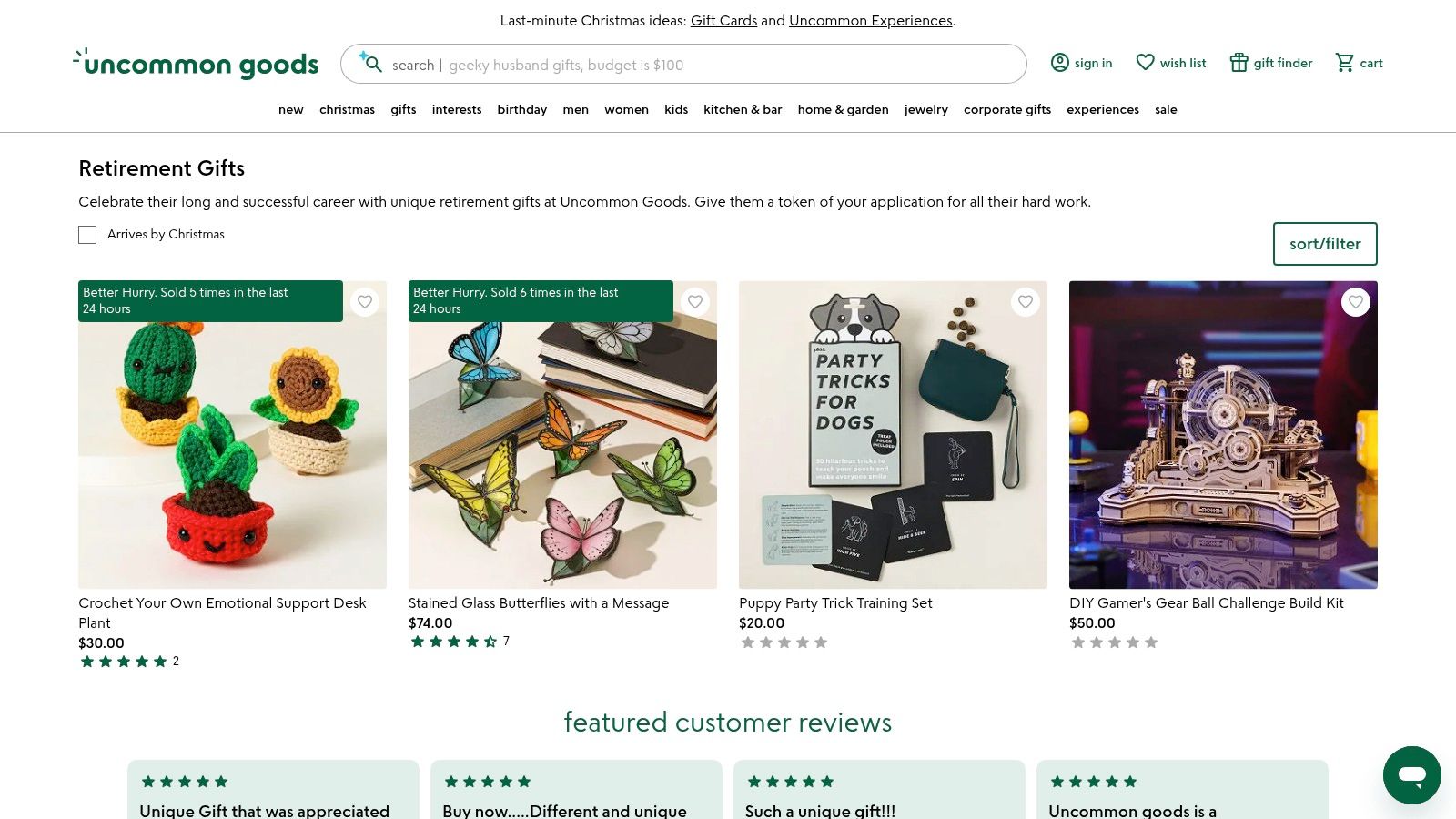Open the kitchen & bar category
Screen dimensions: 1456x819
click(x=743, y=109)
